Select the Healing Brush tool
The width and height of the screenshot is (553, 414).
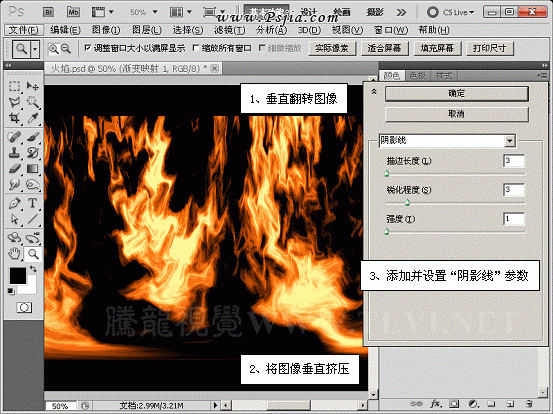click(x=14, y=136)
